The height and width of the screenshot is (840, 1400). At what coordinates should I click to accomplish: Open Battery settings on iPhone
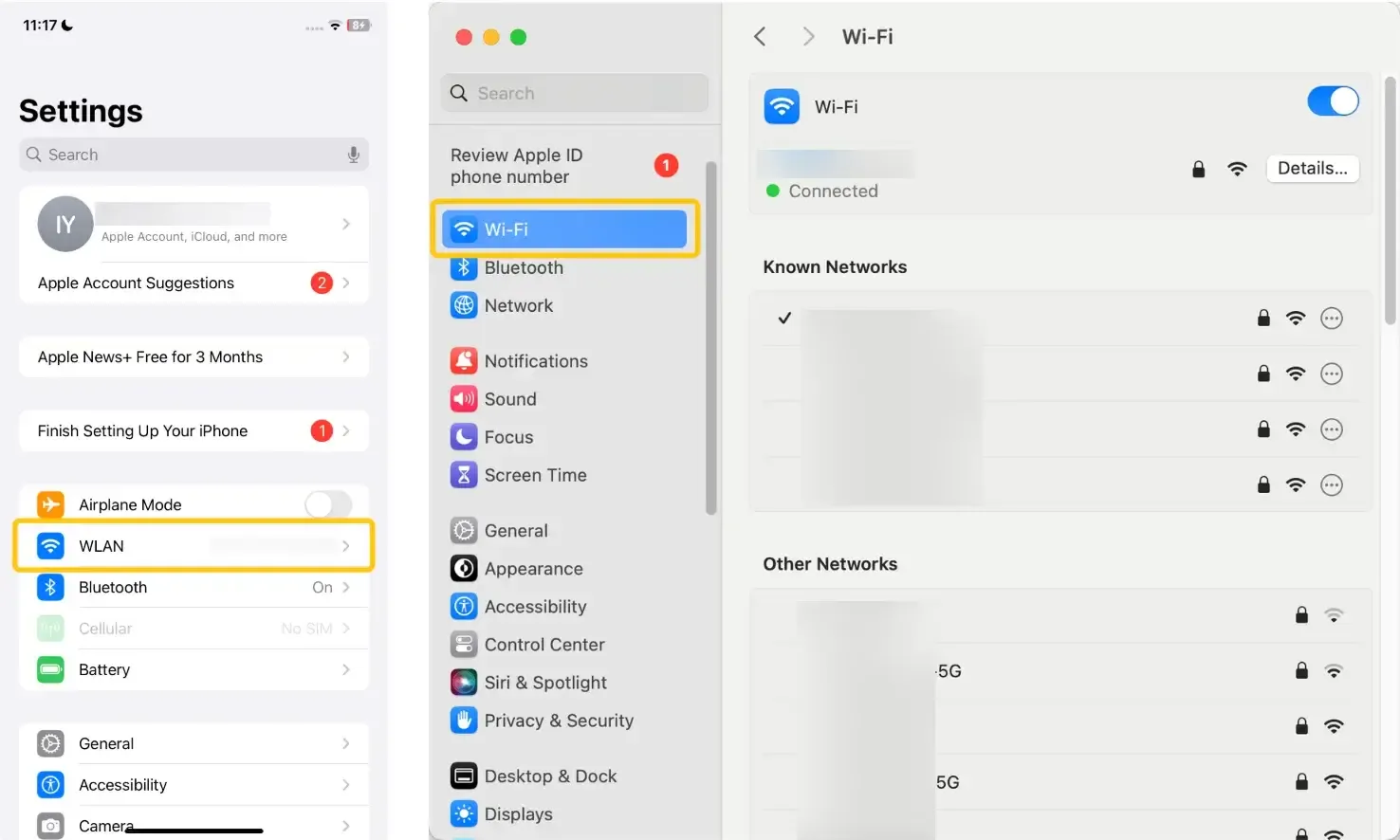[x=193, y=670]
